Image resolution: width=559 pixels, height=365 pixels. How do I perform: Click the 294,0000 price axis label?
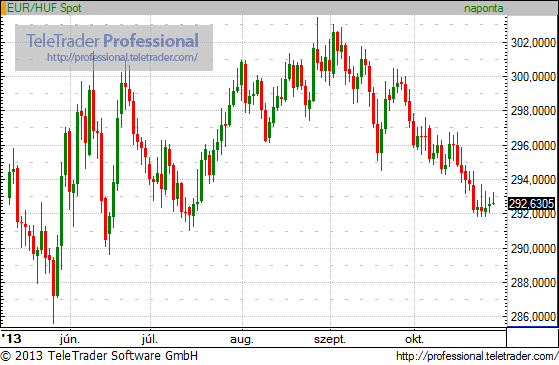pyautogui.click(x=533, y=180)
